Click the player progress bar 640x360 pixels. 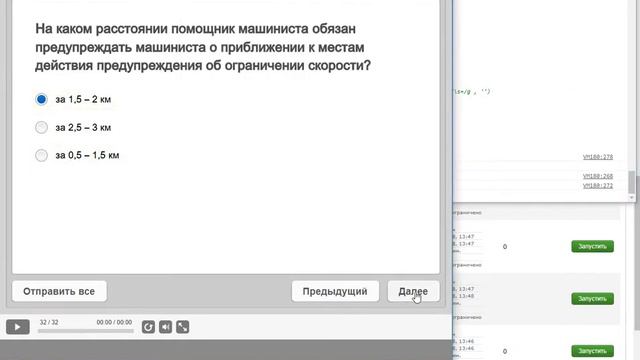[86, 331]
